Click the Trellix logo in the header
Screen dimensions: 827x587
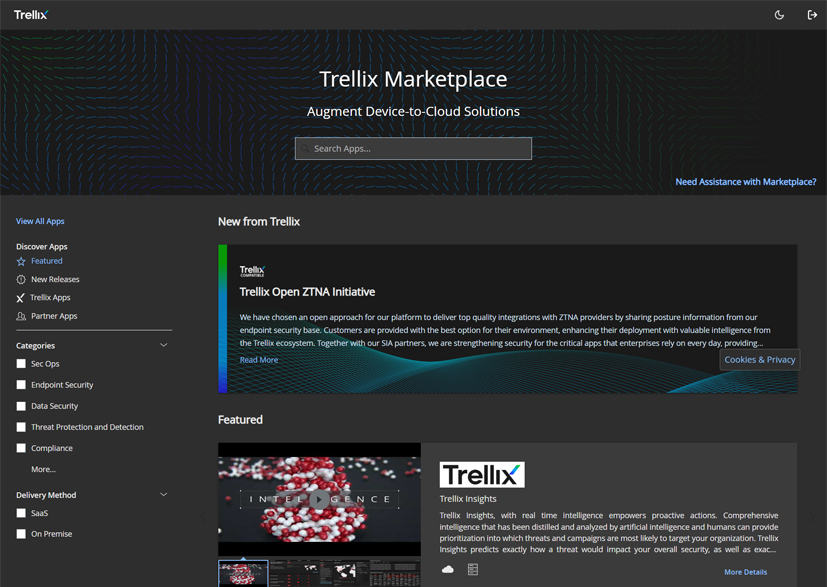click(31, 15)
